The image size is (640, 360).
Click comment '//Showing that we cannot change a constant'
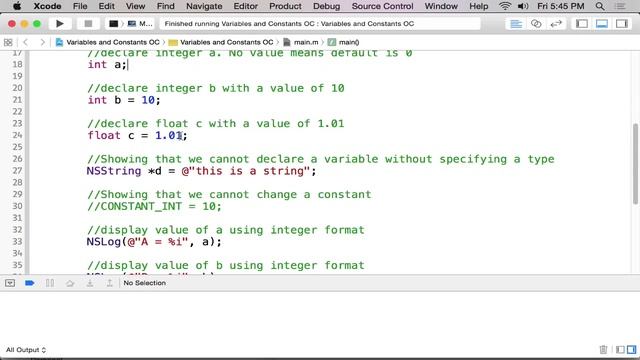pyautogui.click(x=229, y=194)
